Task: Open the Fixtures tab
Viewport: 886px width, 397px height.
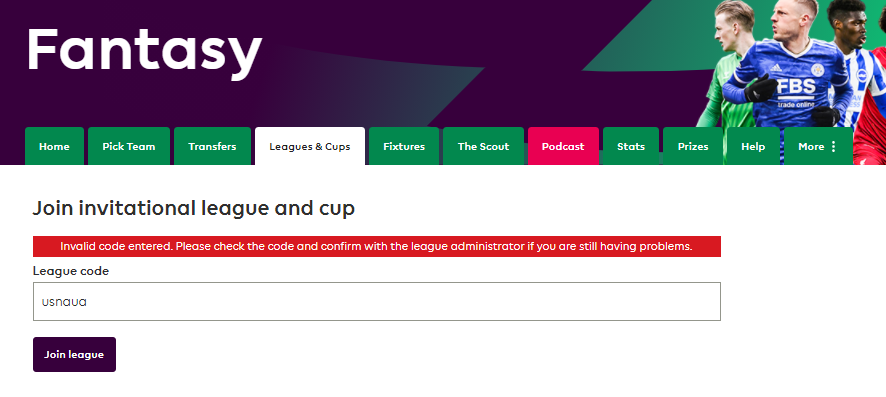Action: 404,146
